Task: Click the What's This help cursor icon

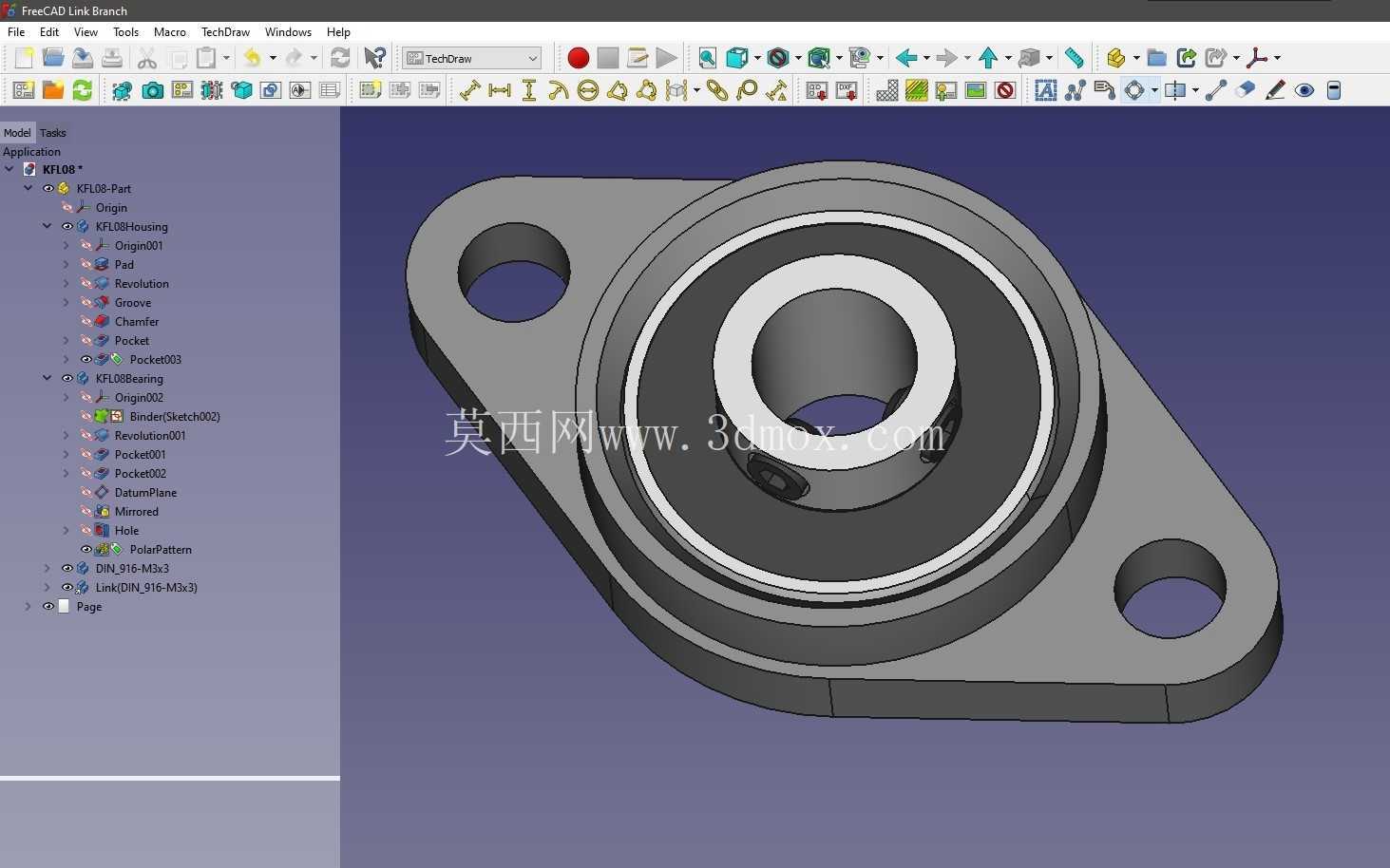Action: point(375,58)
